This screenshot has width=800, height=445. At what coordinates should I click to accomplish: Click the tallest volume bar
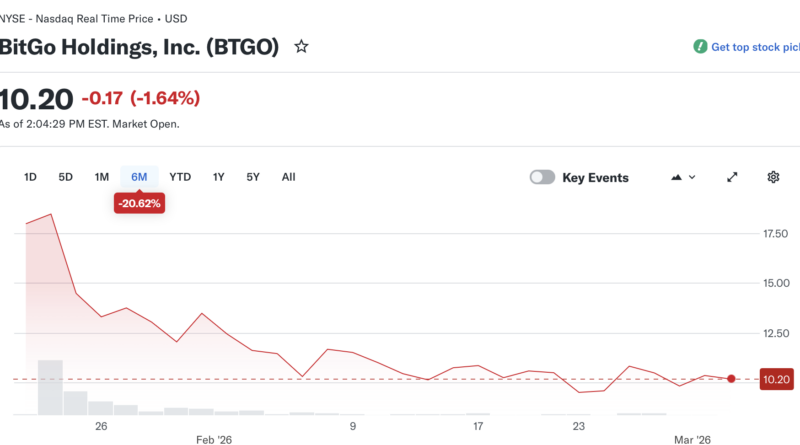click(x=50, y=387)
